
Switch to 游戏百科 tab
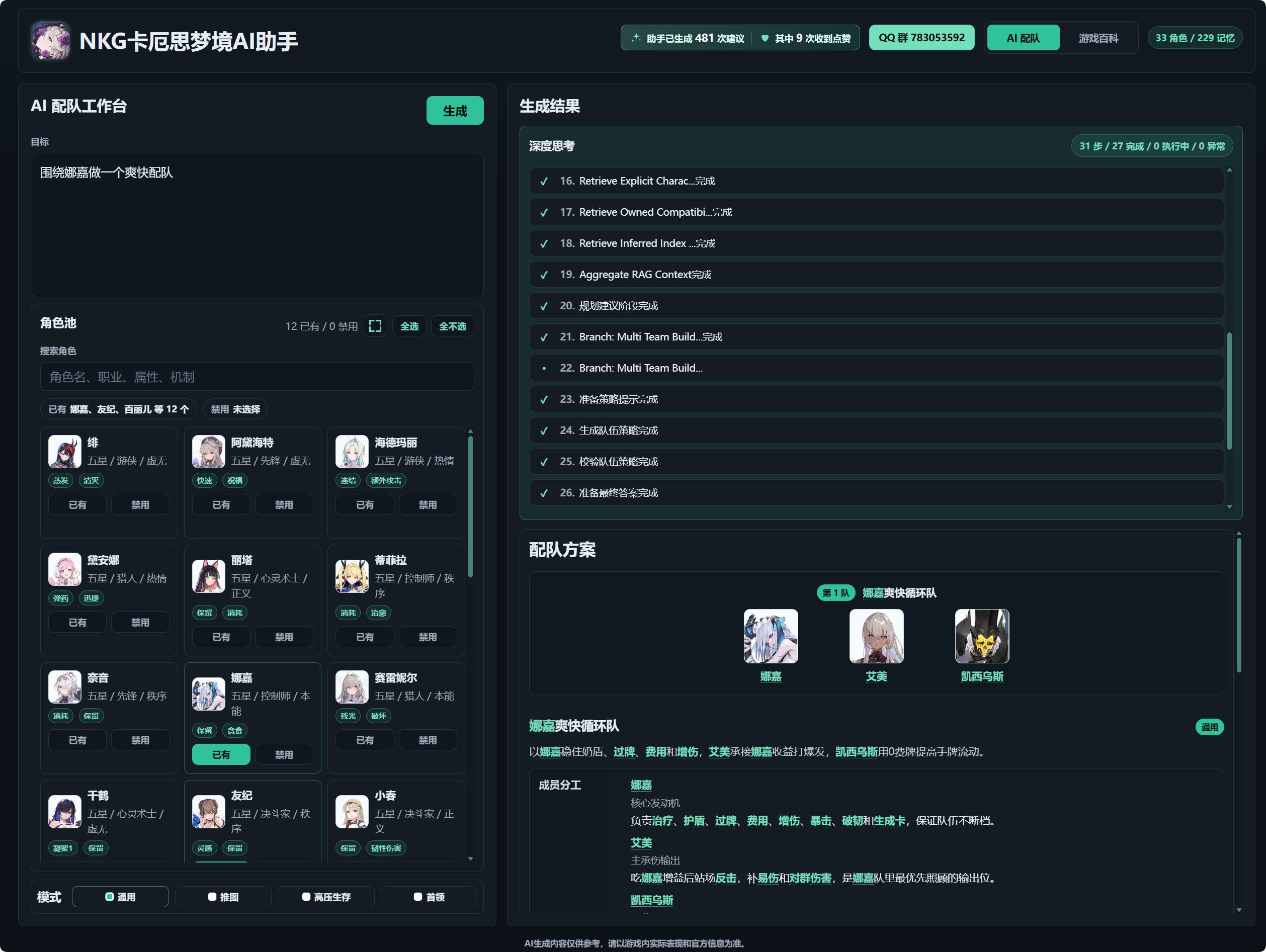(x=1098, y=38)
